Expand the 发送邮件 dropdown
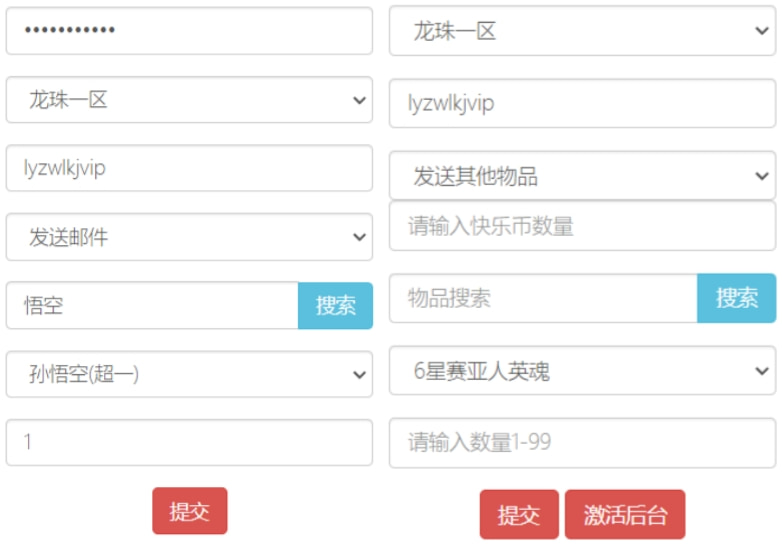The image size is (782, 545). (189, 237)
